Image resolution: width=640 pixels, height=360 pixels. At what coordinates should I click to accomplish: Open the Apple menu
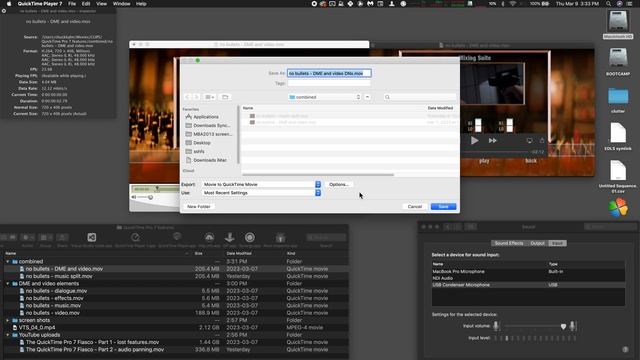[x=9, y=4]
